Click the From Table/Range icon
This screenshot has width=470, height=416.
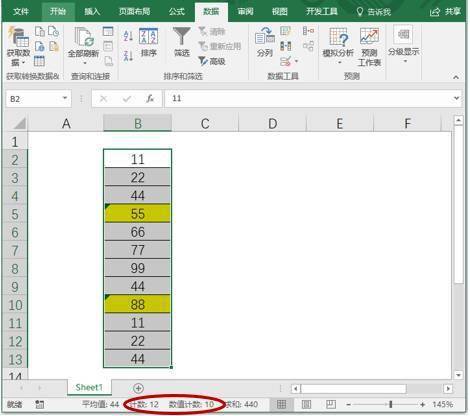[x=39, y=61]
